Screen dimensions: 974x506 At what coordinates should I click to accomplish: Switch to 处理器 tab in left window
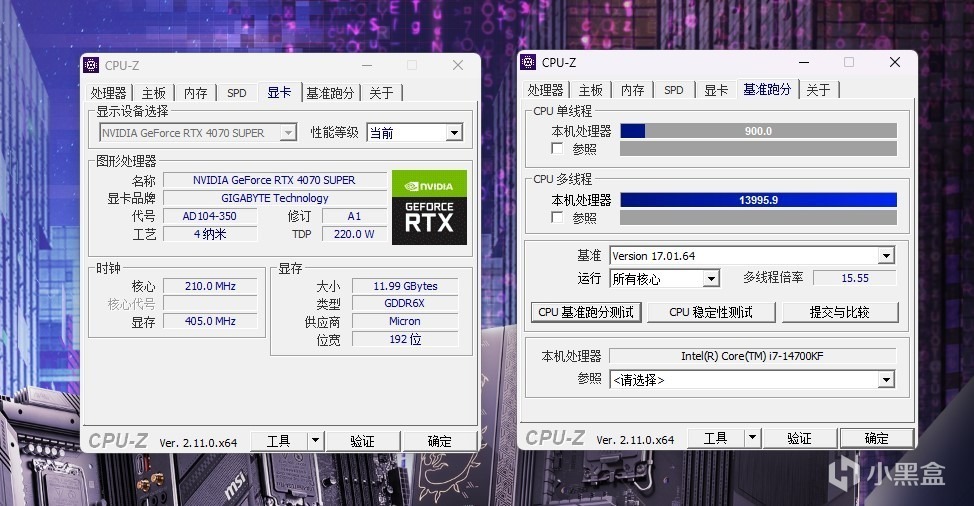[x=108, y=93]
